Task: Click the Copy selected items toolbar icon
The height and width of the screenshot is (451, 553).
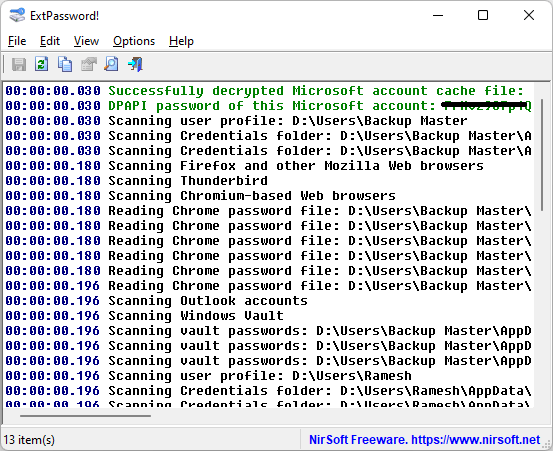Action: pos(65,65)
